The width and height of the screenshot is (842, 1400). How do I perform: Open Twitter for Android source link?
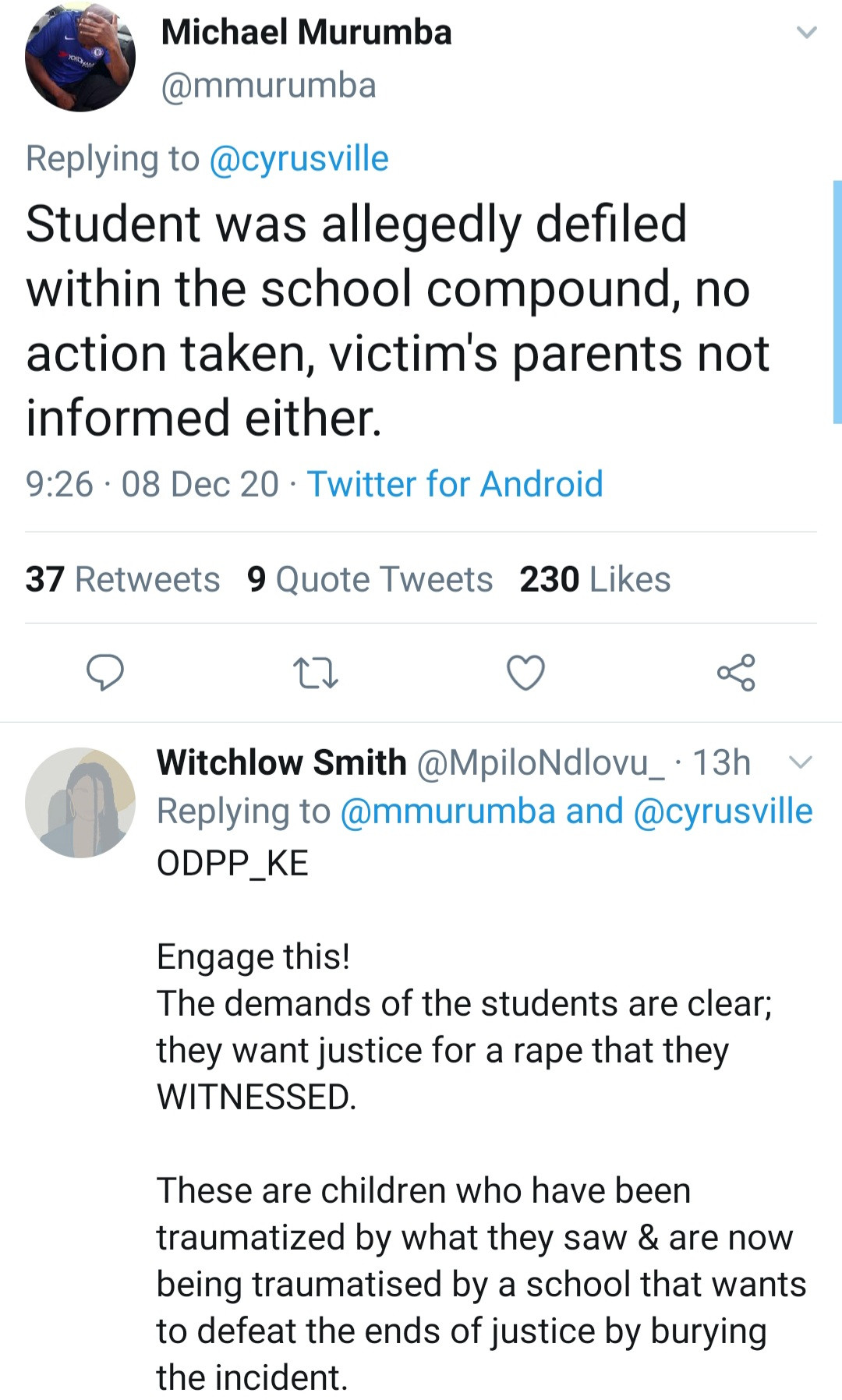coord(455,484)
